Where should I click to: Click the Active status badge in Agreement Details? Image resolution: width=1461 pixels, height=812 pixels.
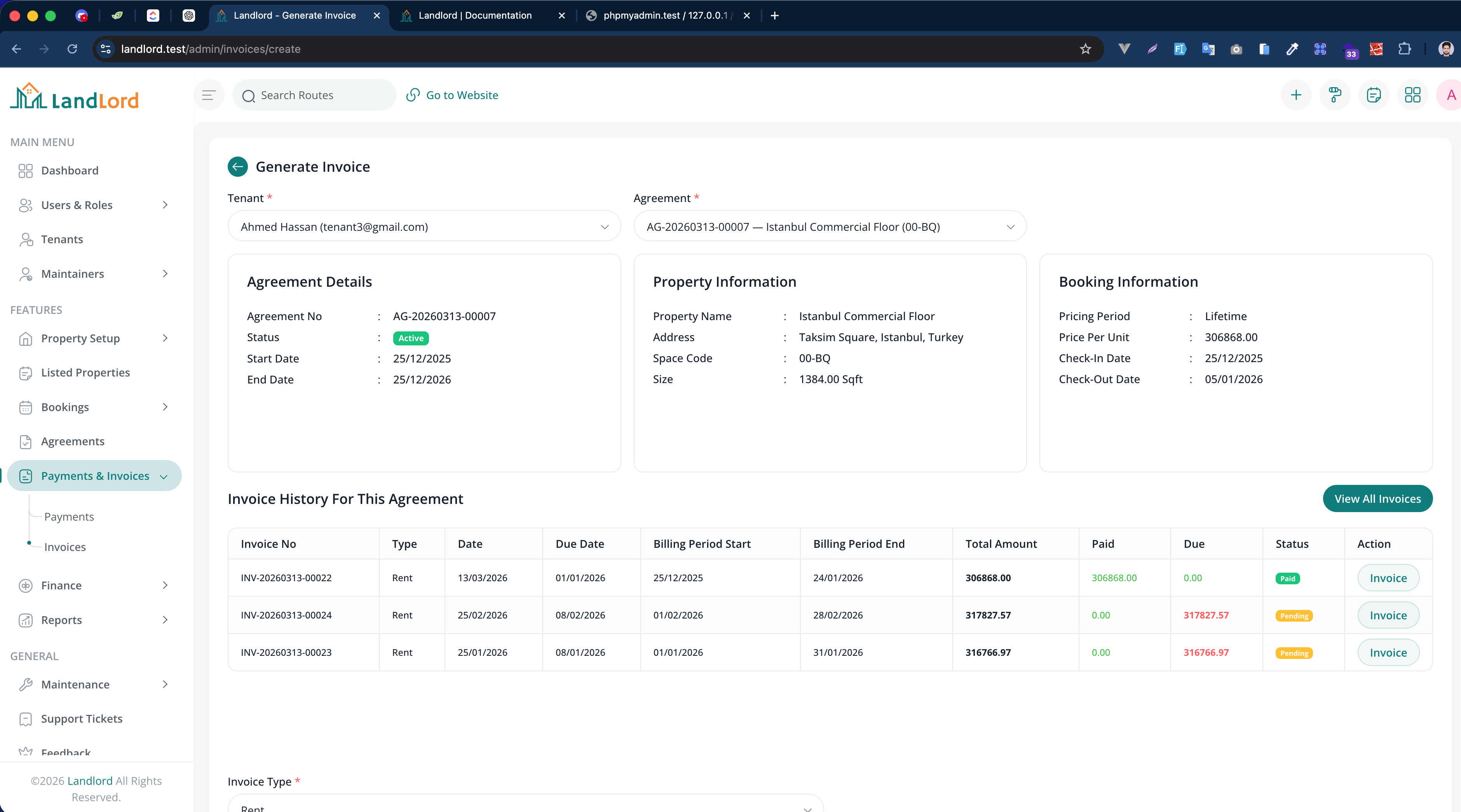coord(410,337)
